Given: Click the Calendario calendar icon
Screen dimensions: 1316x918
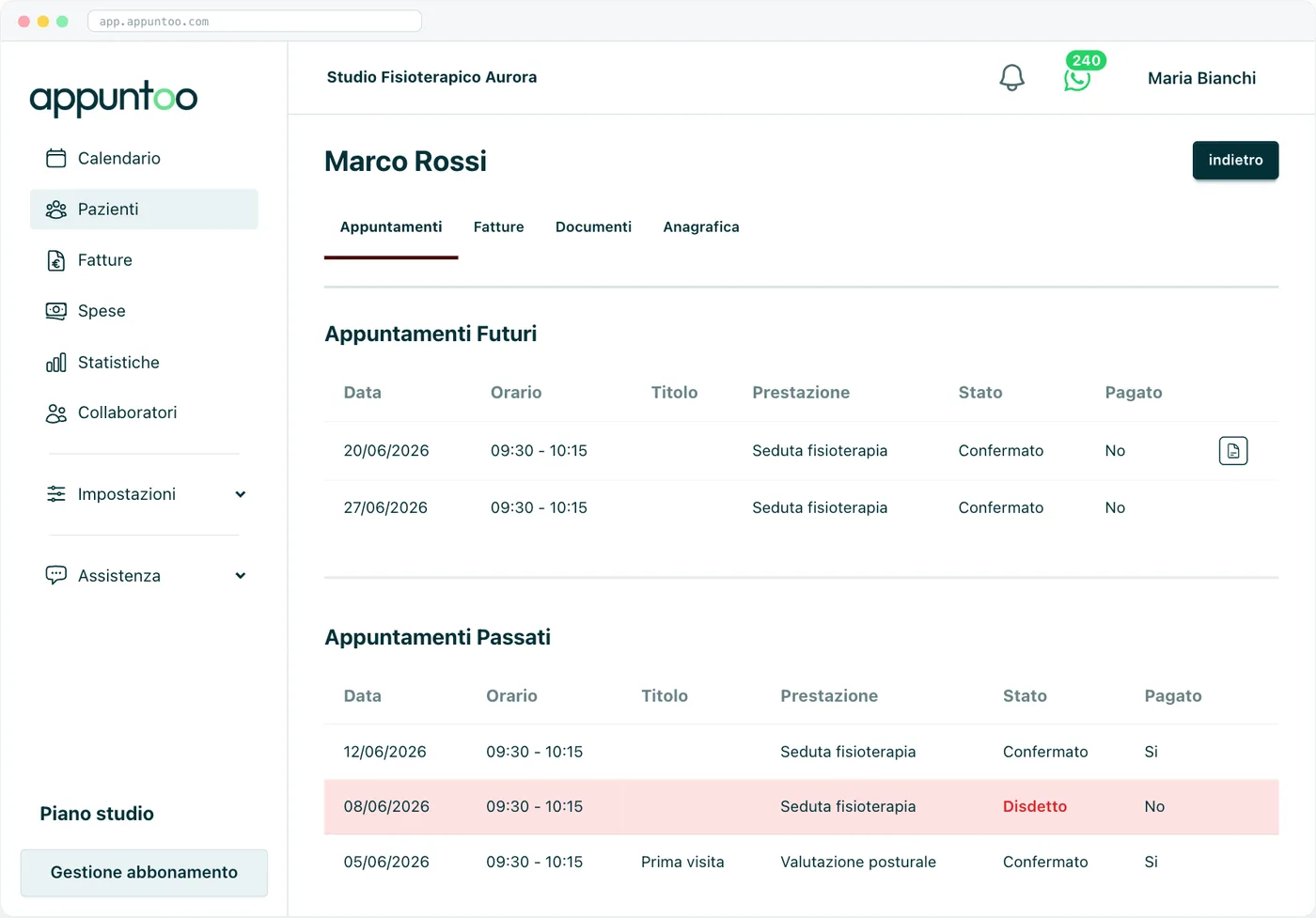Looking at the screenshot, I should coord(56,158).
